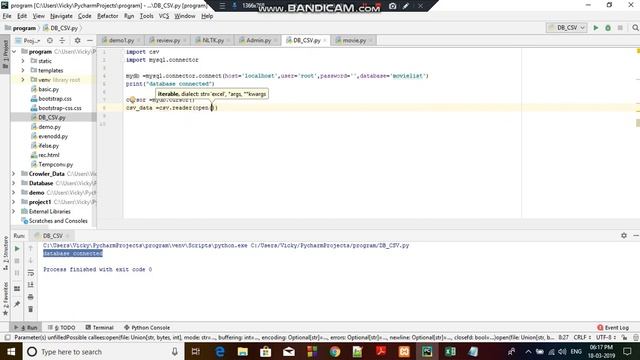
Task: Click the bottom-left tool windows toggle icon
Action: (x=7, y=338)
